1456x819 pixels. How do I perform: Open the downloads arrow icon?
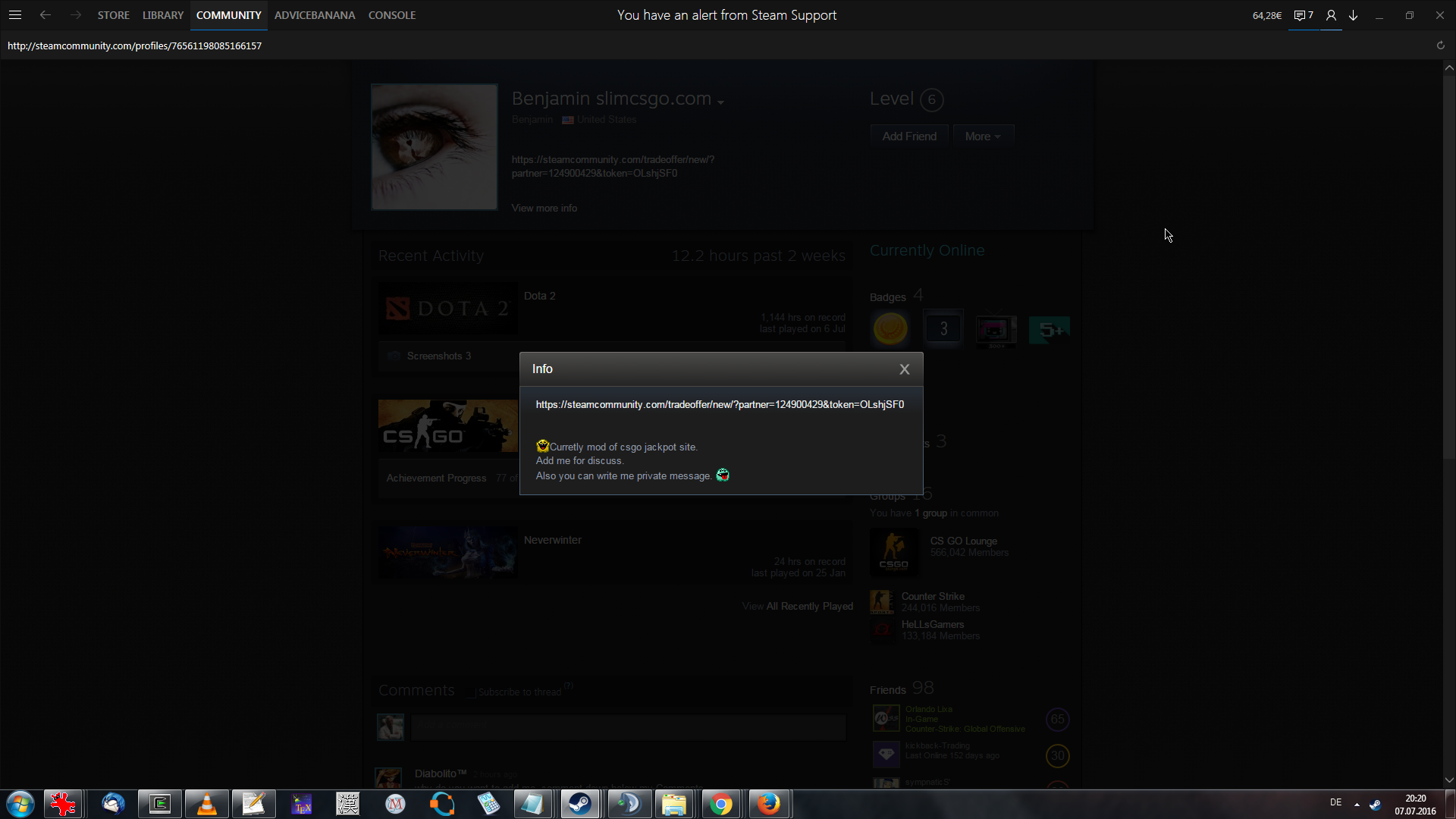coord(1354,15)
